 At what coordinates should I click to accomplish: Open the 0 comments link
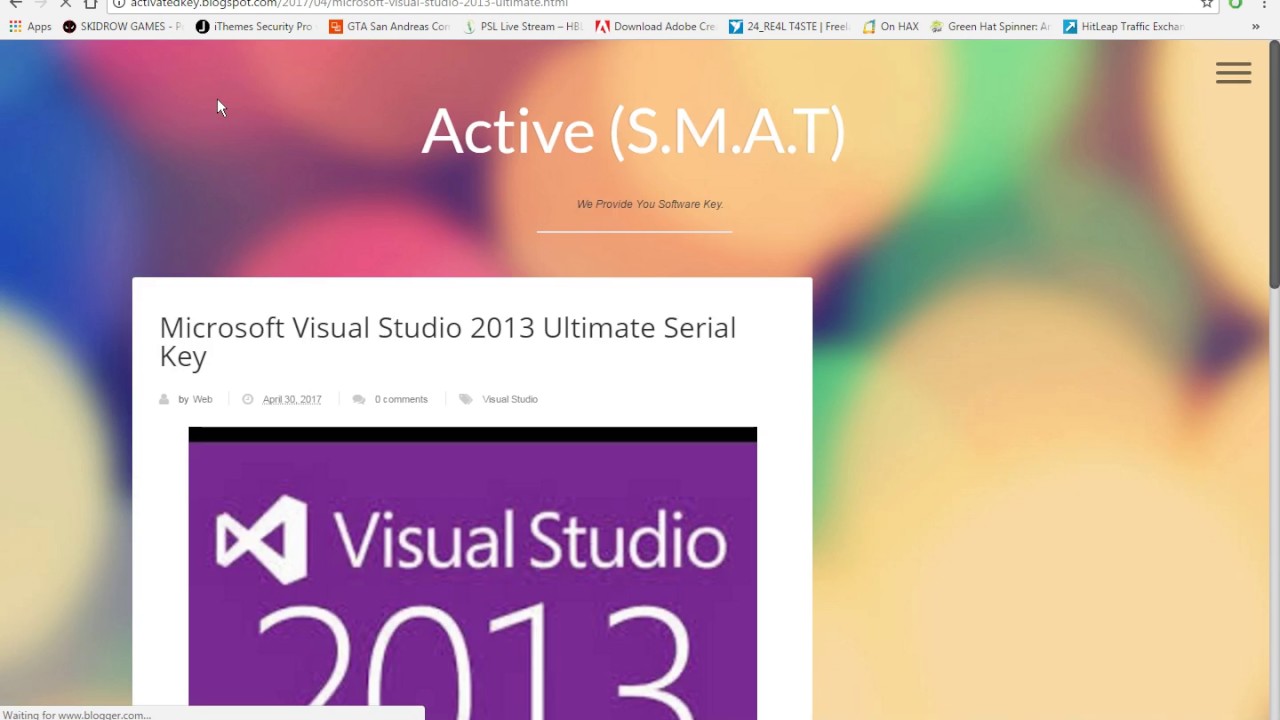(x=401, y=399)
